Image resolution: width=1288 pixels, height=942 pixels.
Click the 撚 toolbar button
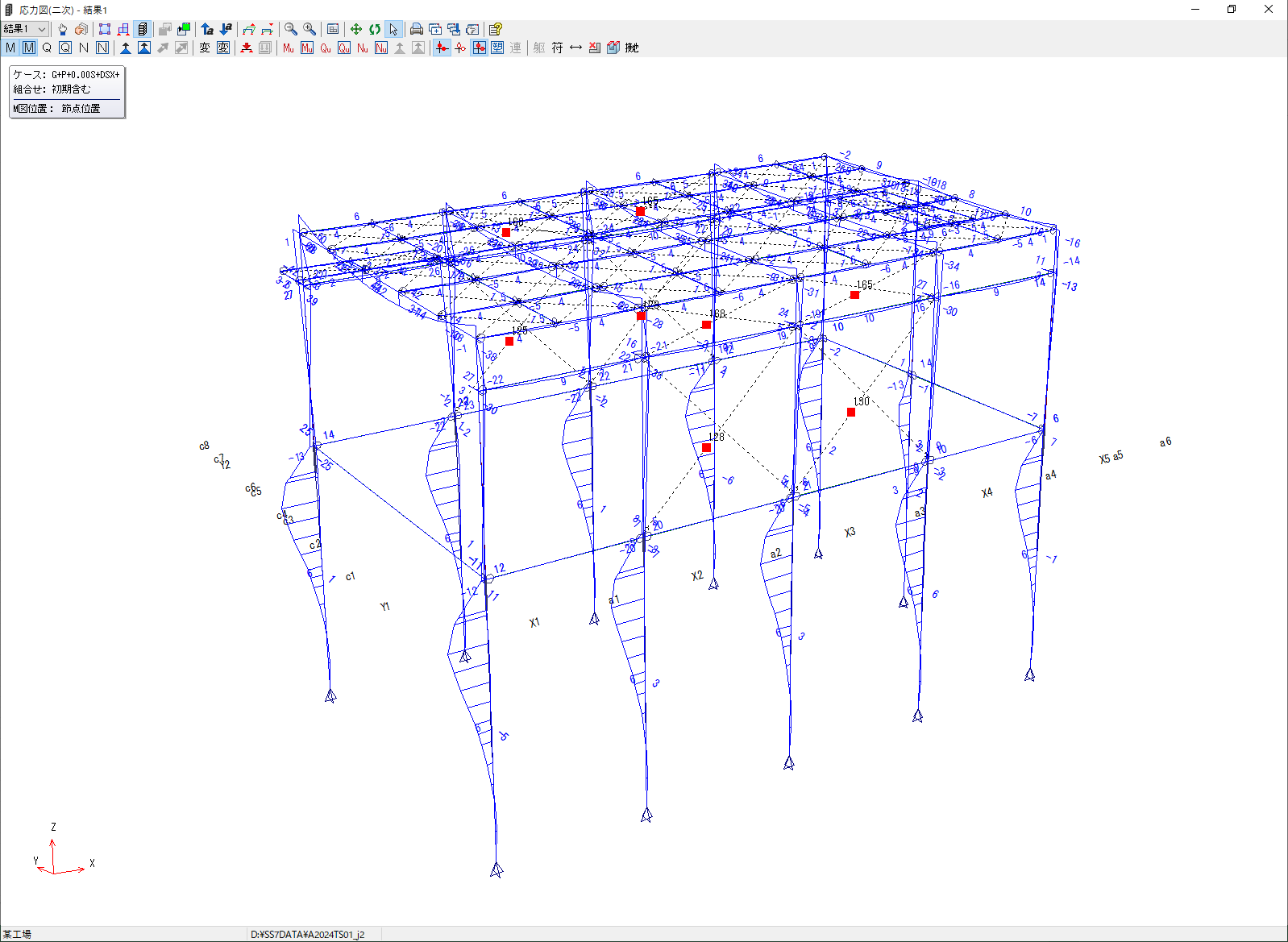(632, 48)
